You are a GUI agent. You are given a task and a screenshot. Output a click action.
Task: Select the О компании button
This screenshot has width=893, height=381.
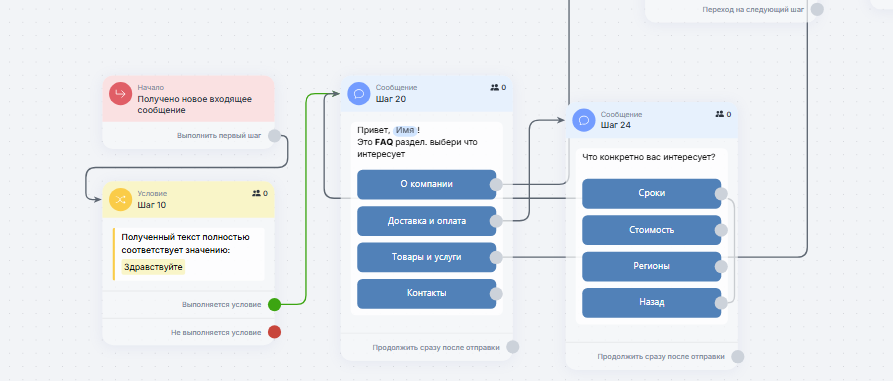[427, 185]
